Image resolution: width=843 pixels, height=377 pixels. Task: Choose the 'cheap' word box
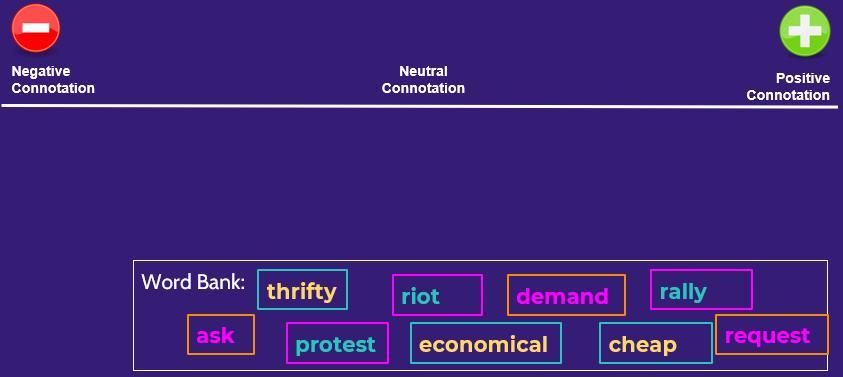click(x=656, y=343)
